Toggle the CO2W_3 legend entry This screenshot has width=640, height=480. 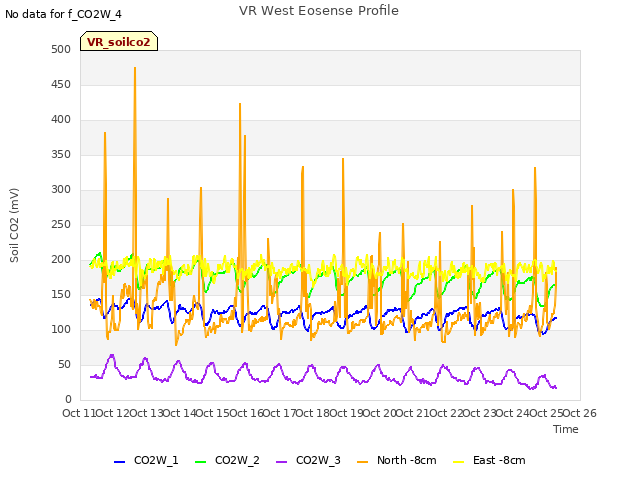[308, 460]
